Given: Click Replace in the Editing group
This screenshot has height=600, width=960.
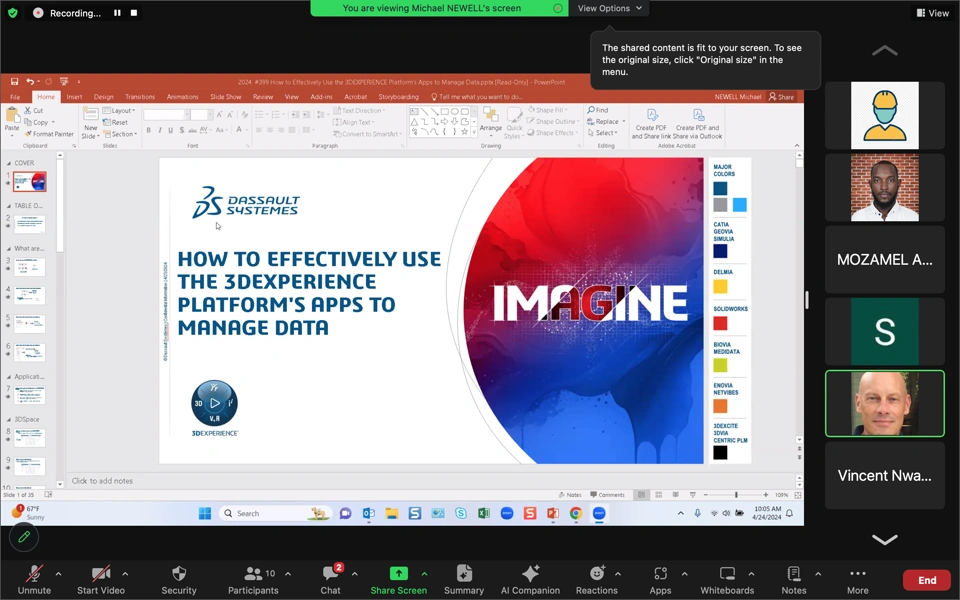Looking at the screenshot, I should point(606,121).
